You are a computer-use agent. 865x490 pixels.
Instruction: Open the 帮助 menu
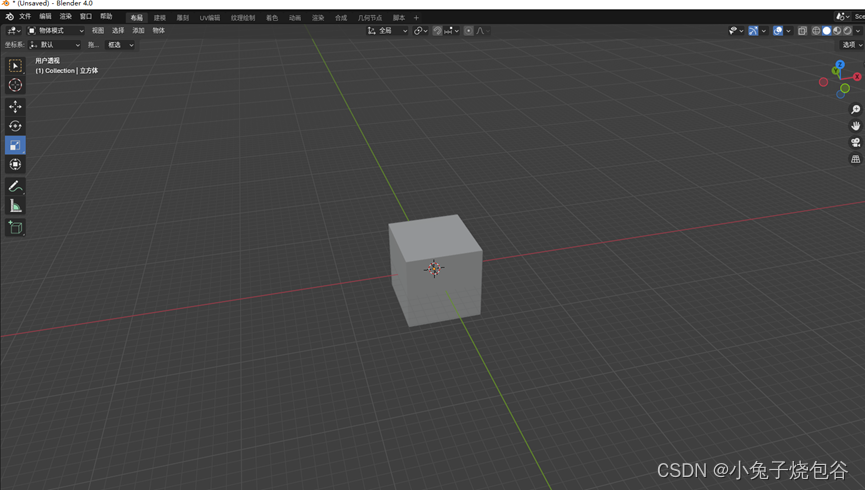point(106,17)
